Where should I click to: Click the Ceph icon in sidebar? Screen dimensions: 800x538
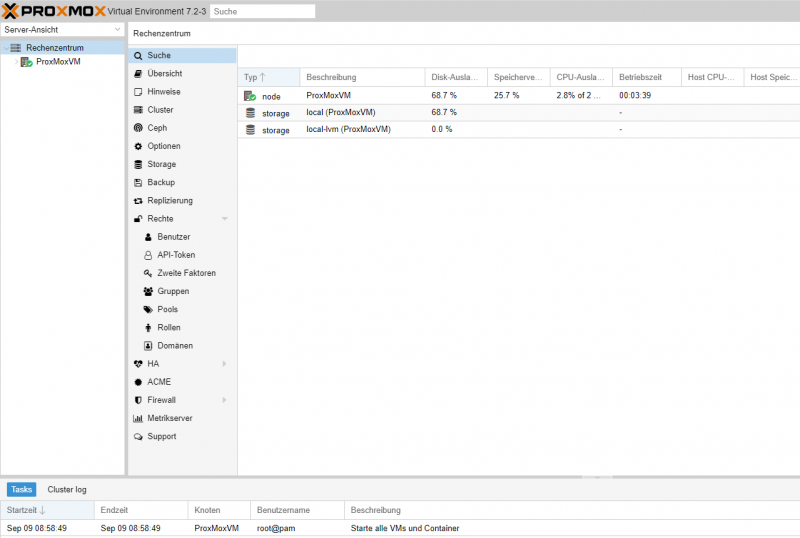pos(138,128)
